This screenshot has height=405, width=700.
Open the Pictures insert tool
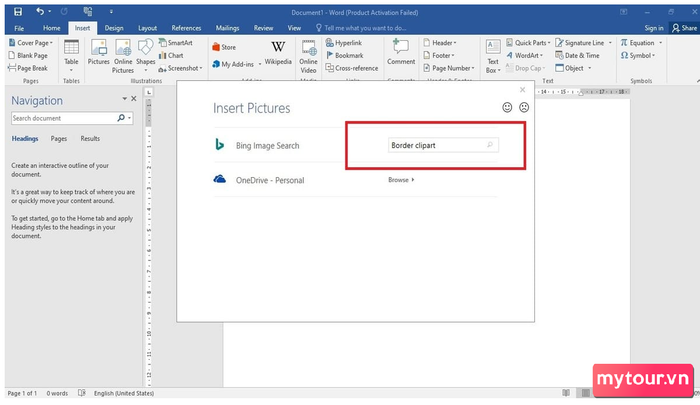98,52
